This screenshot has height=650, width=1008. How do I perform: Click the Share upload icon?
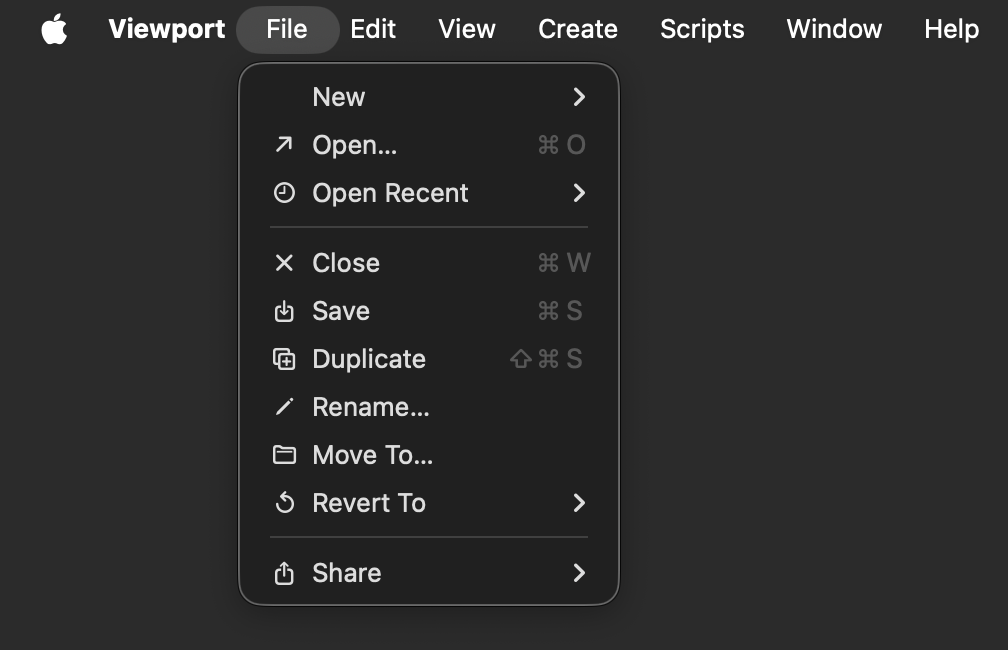[x=284, y=573]
